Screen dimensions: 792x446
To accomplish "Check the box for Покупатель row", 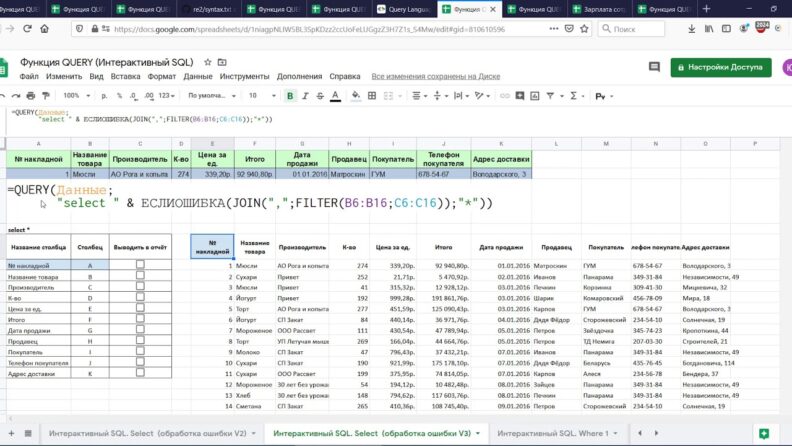I will 140,351.
